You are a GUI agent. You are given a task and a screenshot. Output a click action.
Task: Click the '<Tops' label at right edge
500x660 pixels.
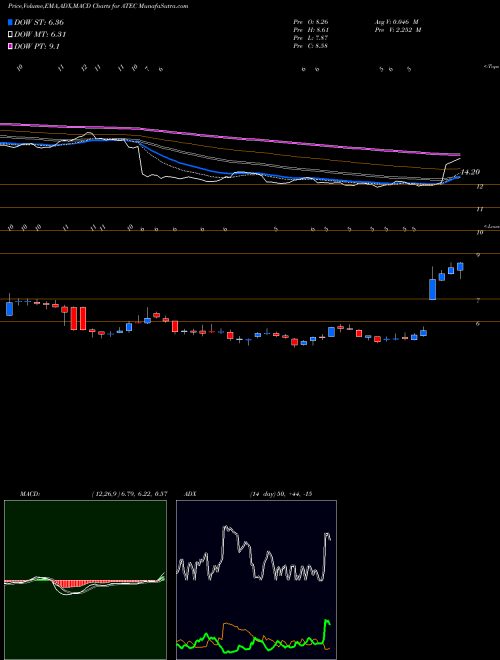[x=492, y=67]
